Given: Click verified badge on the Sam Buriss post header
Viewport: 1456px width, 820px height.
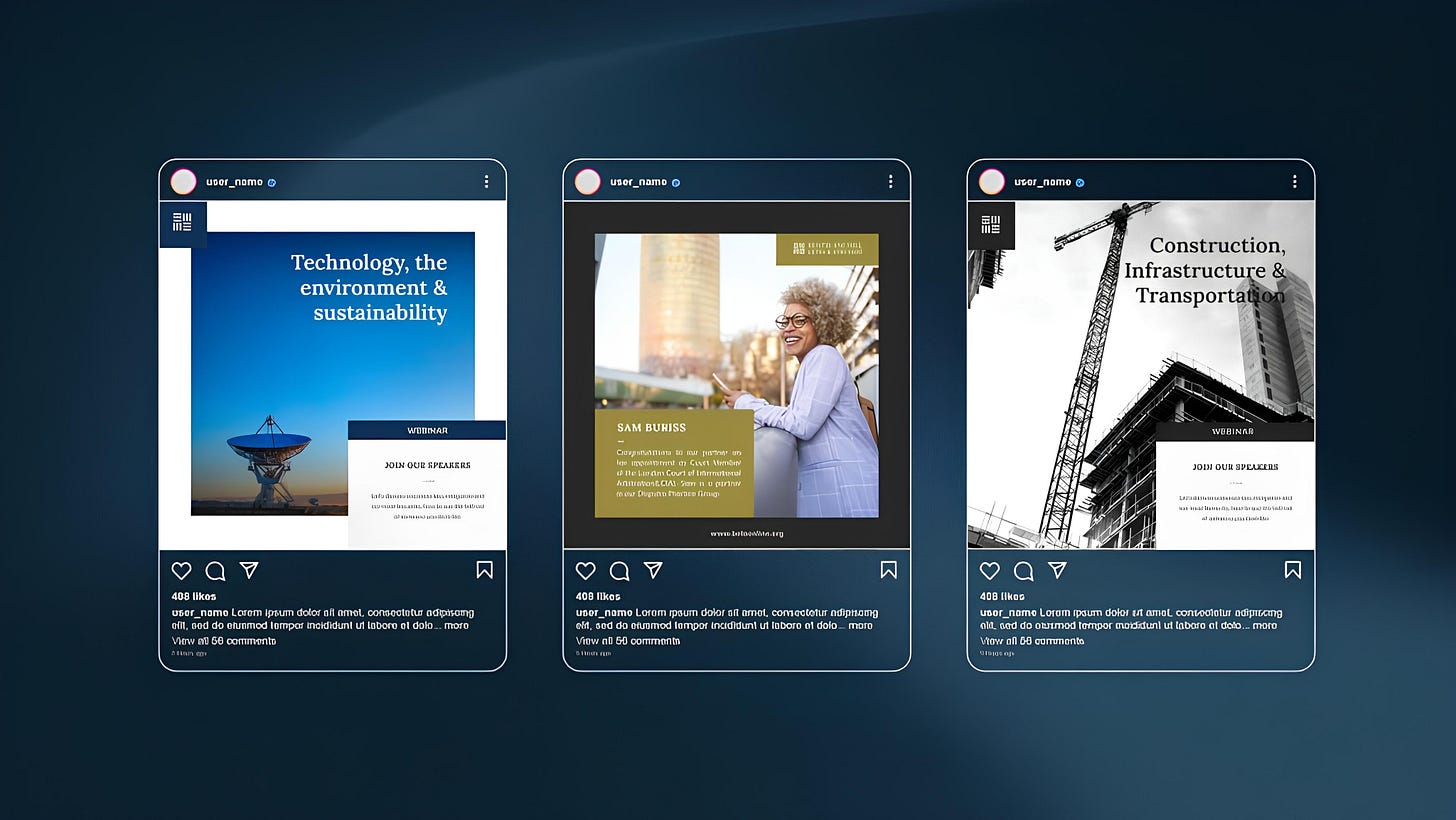Looking at the screenshot, I should pyautogui.click(x=676, y=183).
